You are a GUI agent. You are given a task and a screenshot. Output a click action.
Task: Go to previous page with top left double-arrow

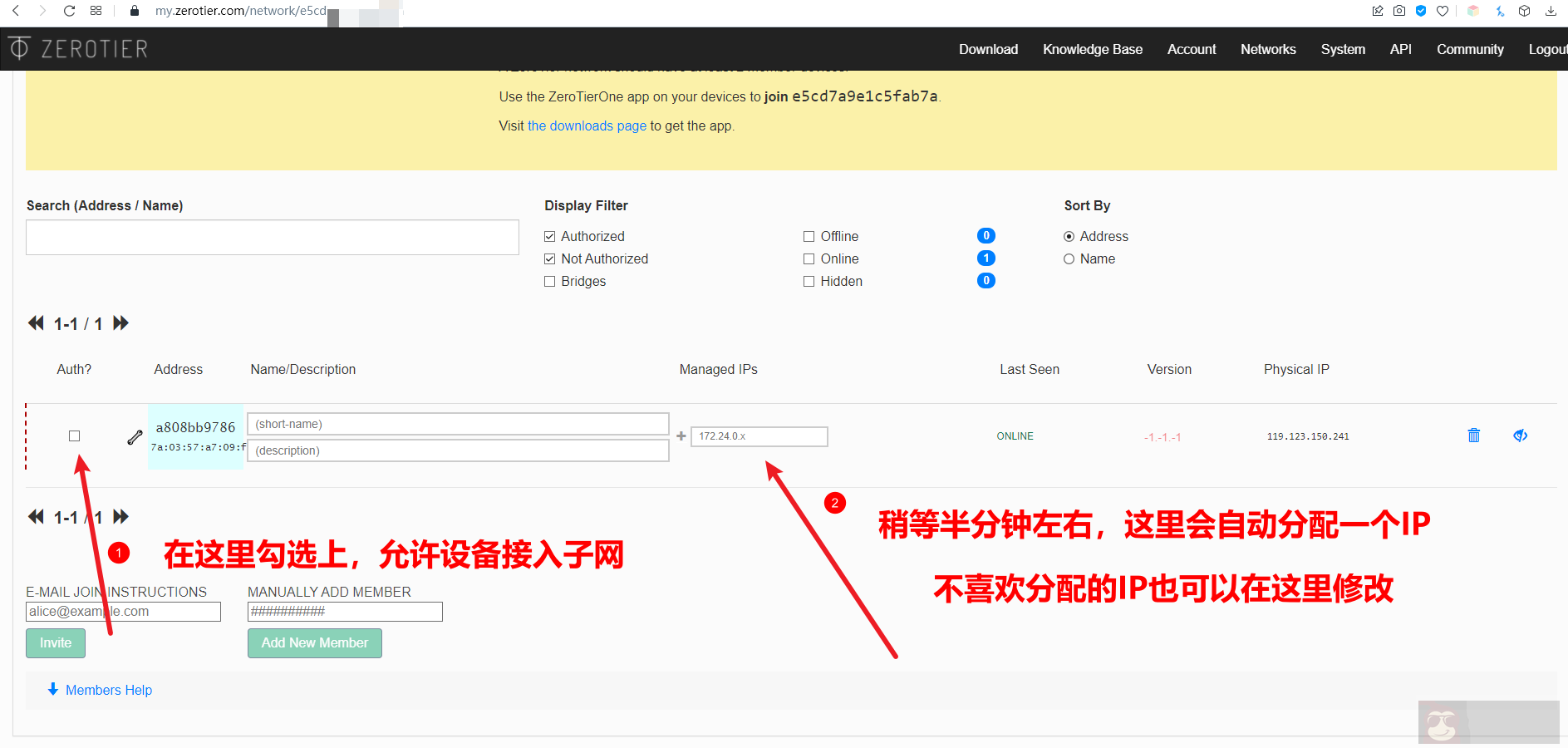[x=36, y=323]
